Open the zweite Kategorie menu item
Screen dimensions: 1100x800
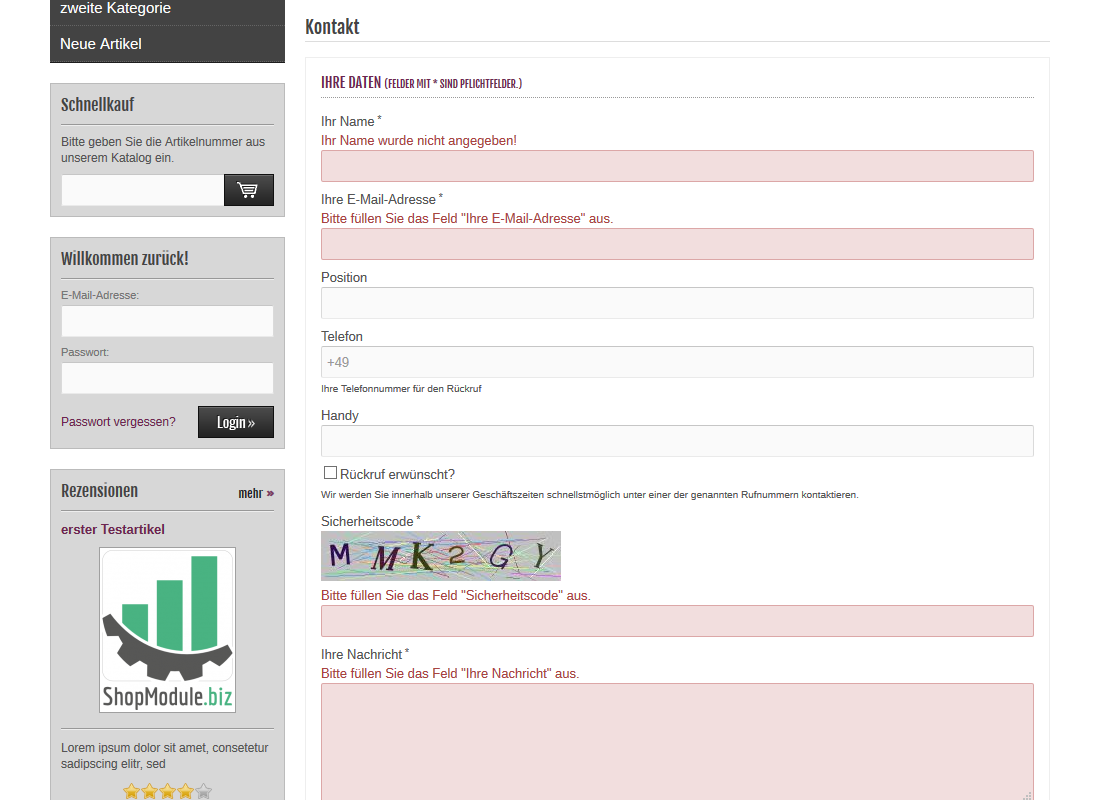click(x=115, y=9)
